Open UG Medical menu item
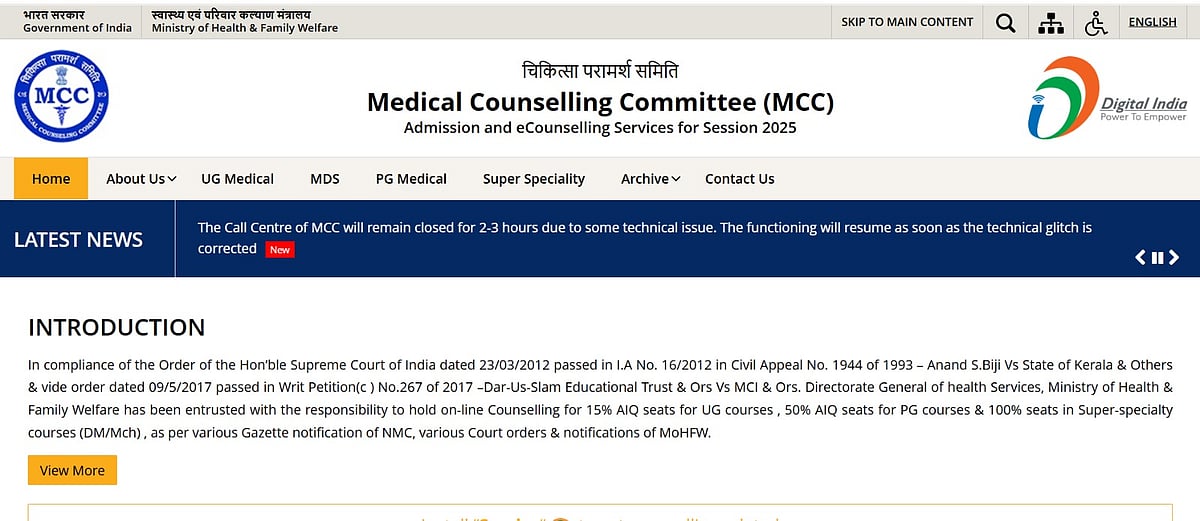The image size is (1200, 521). [237, 179]
